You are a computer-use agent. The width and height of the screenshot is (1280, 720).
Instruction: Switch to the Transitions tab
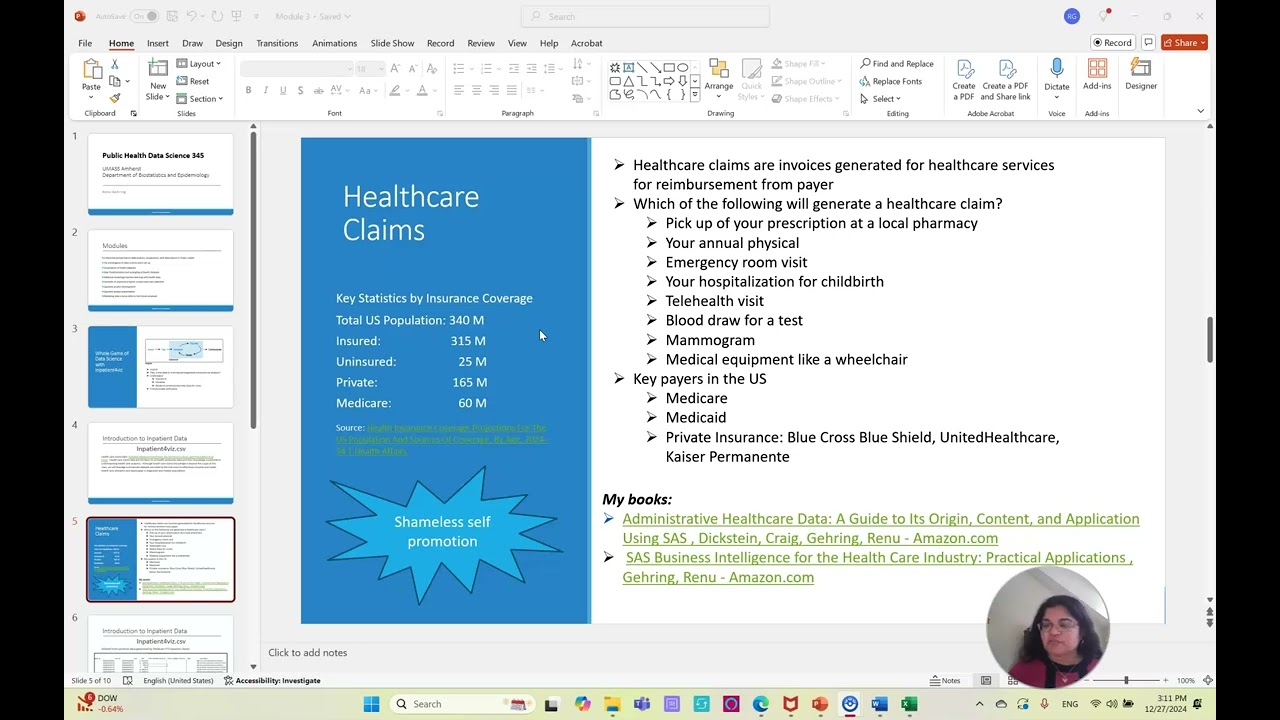(x=277, y=43)
